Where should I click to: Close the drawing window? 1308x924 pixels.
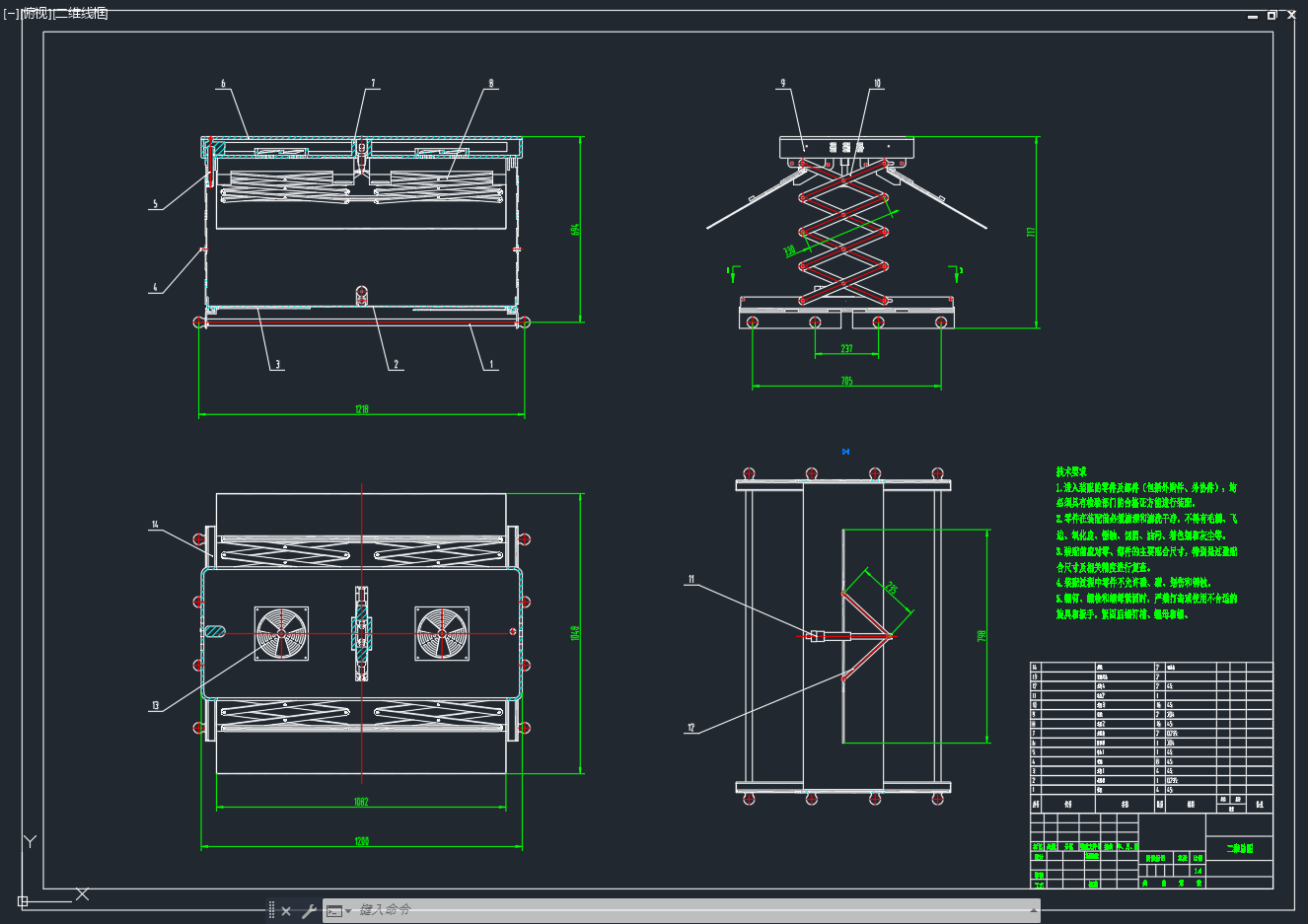1292,15
